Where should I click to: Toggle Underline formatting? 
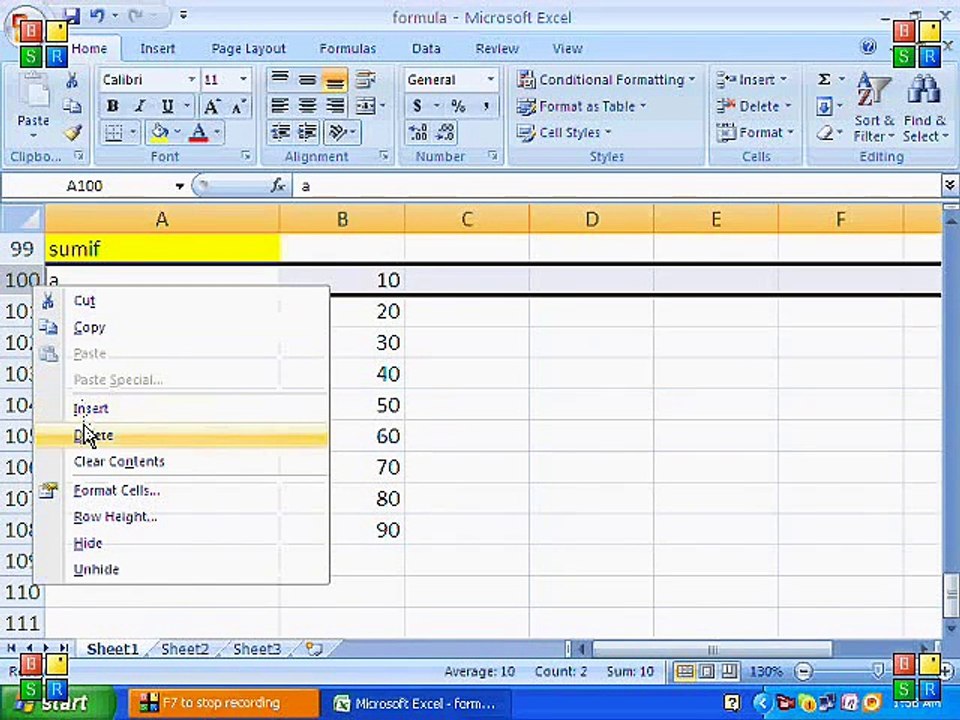(167, 106)
